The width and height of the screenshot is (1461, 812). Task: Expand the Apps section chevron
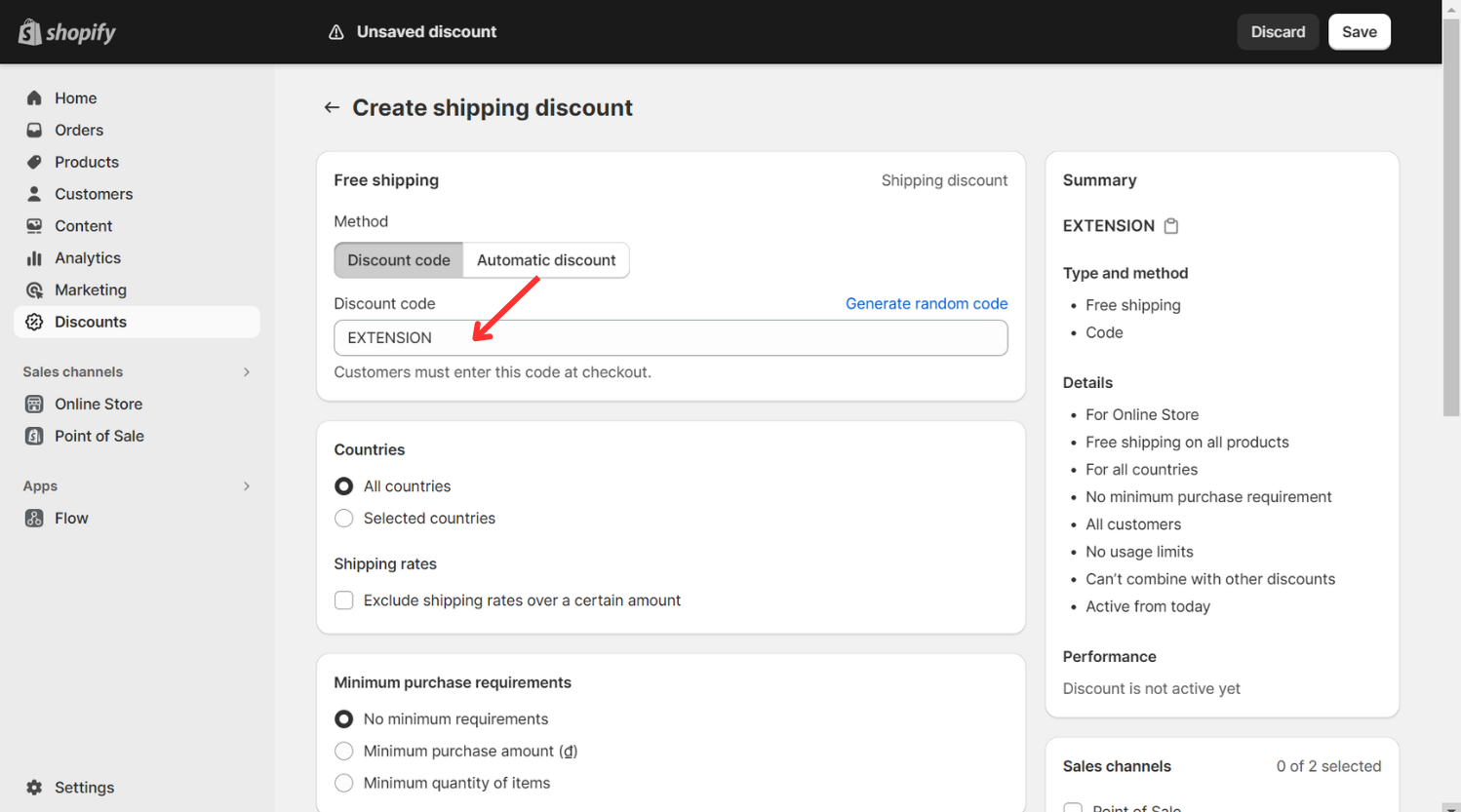pyautogui.click(x=247, y=486)
